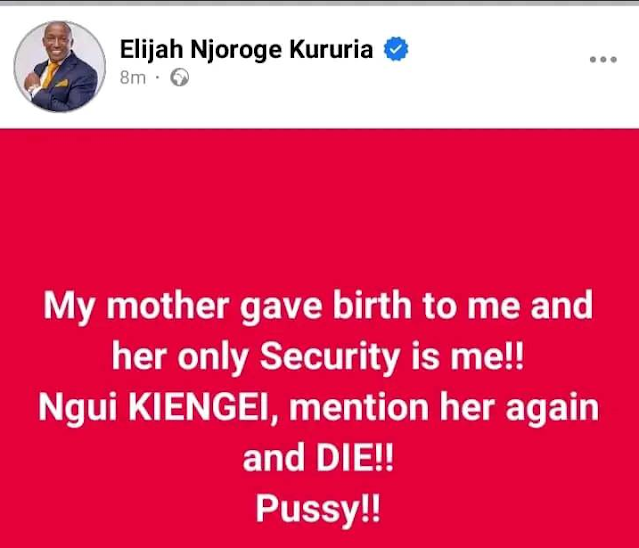Click the last line "Pussy!!"
Viewport: 639px width, 548px height.
pos(318,509)
